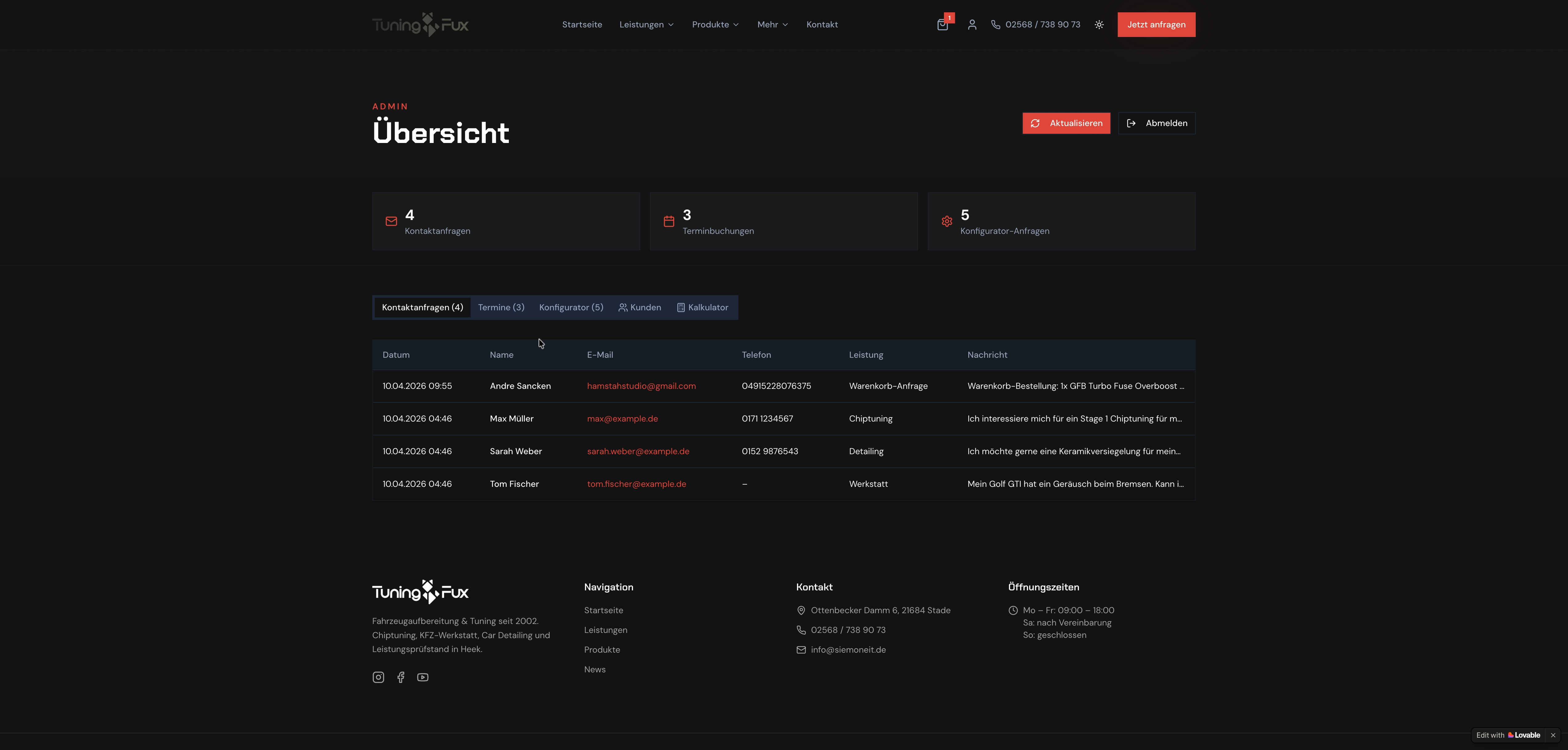Click footer News link
The width and height of the screenshot is (1568, 750).
pyautogui.click(x=595, y=670)
